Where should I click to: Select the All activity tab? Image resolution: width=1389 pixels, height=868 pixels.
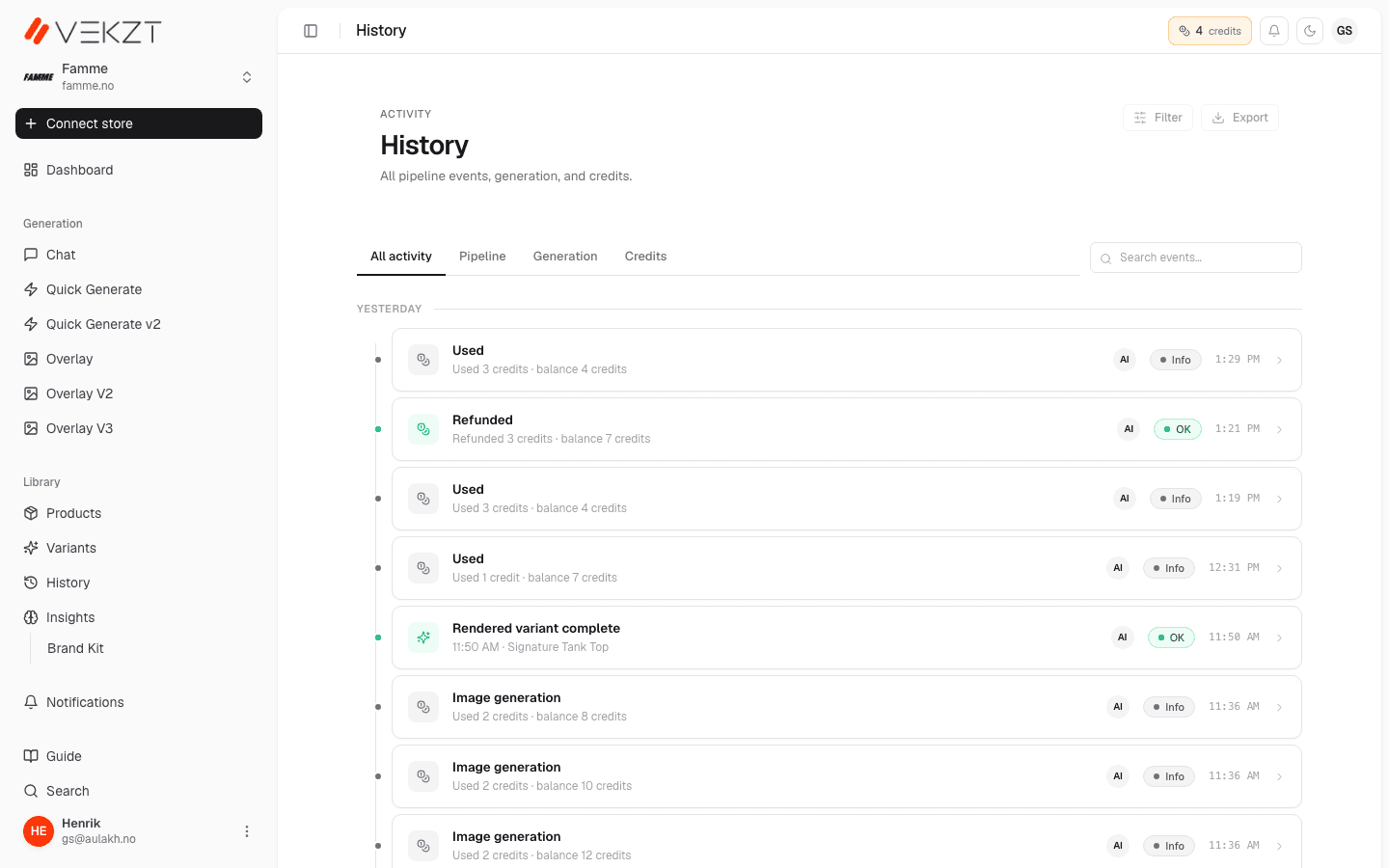point(401,257)
